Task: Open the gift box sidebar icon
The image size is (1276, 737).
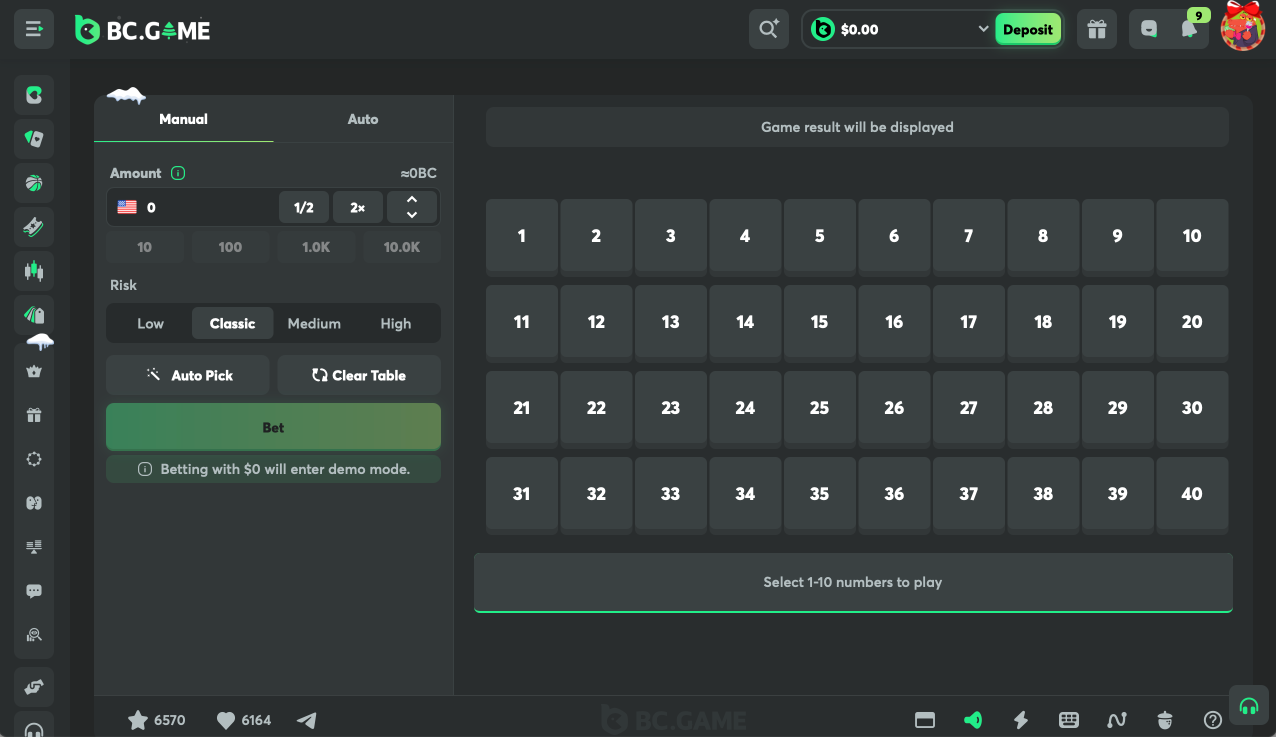Action: click(34, 415)
